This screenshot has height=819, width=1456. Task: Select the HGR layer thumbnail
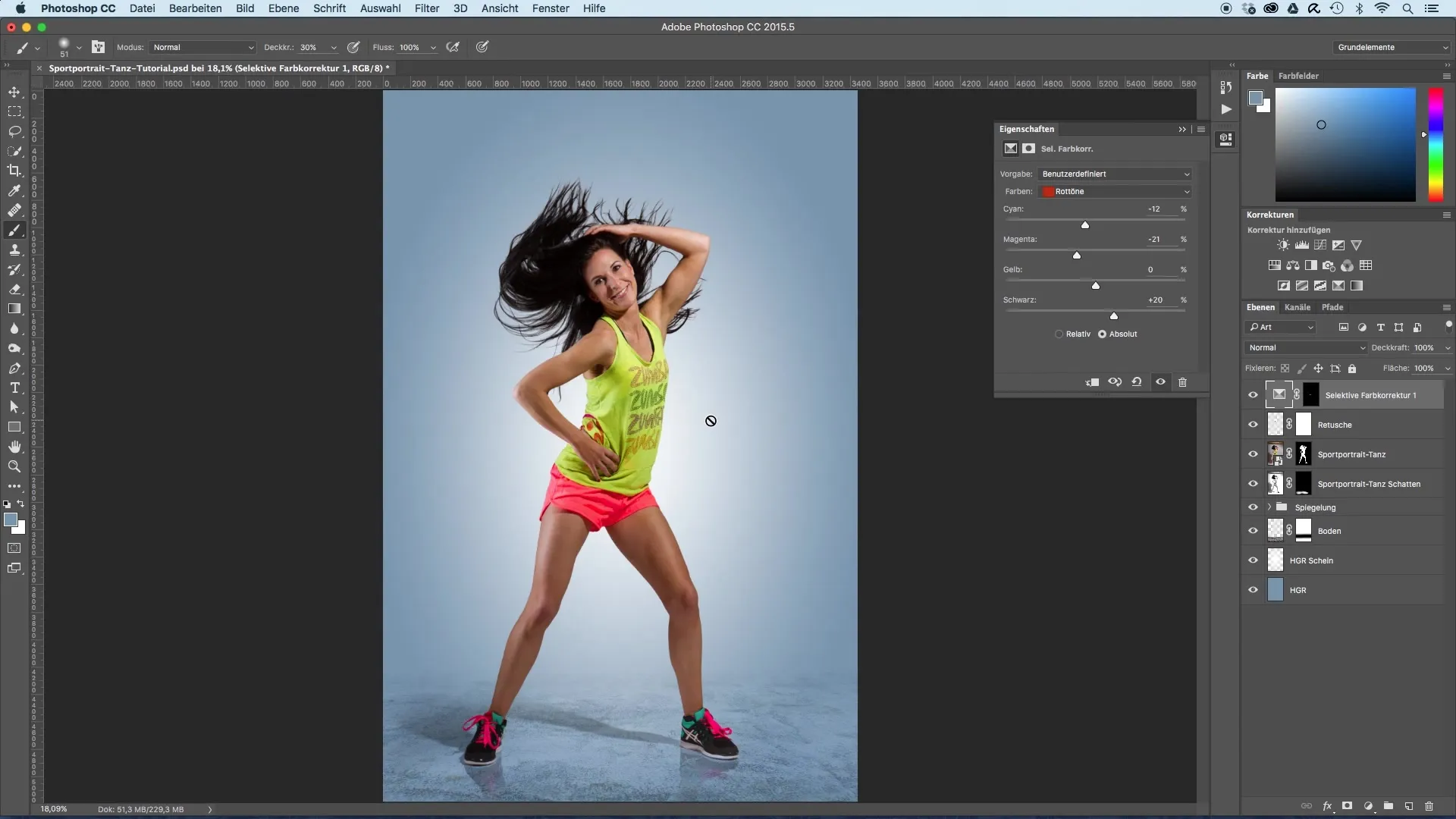click(x=1276, y=590)
